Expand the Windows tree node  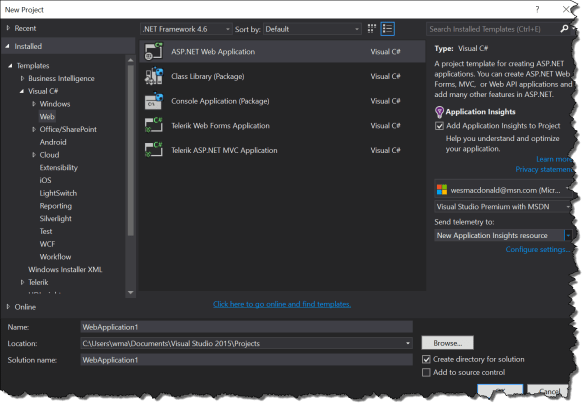click(34, 104)
